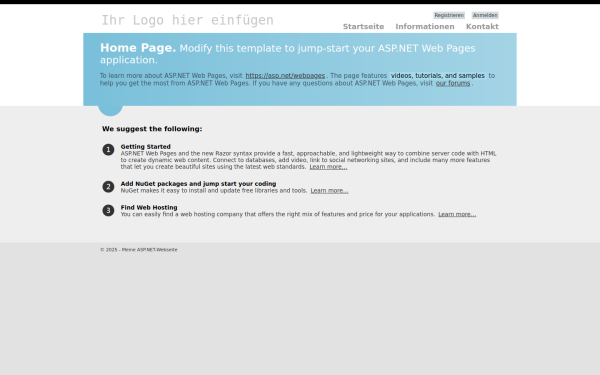Go to the Informationen page
Screen dimensions: 600x375
(x=425, y=26)
